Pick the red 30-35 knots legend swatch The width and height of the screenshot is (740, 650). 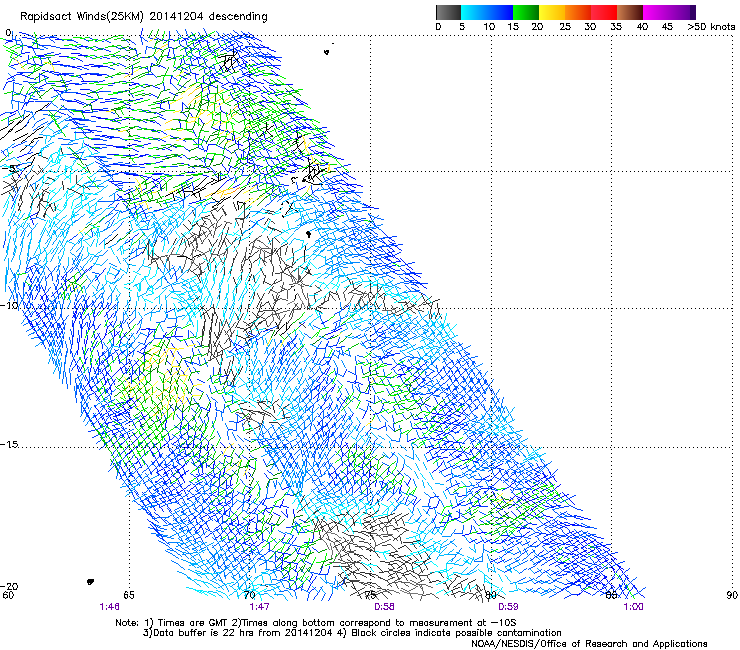[x=604, y=12]
